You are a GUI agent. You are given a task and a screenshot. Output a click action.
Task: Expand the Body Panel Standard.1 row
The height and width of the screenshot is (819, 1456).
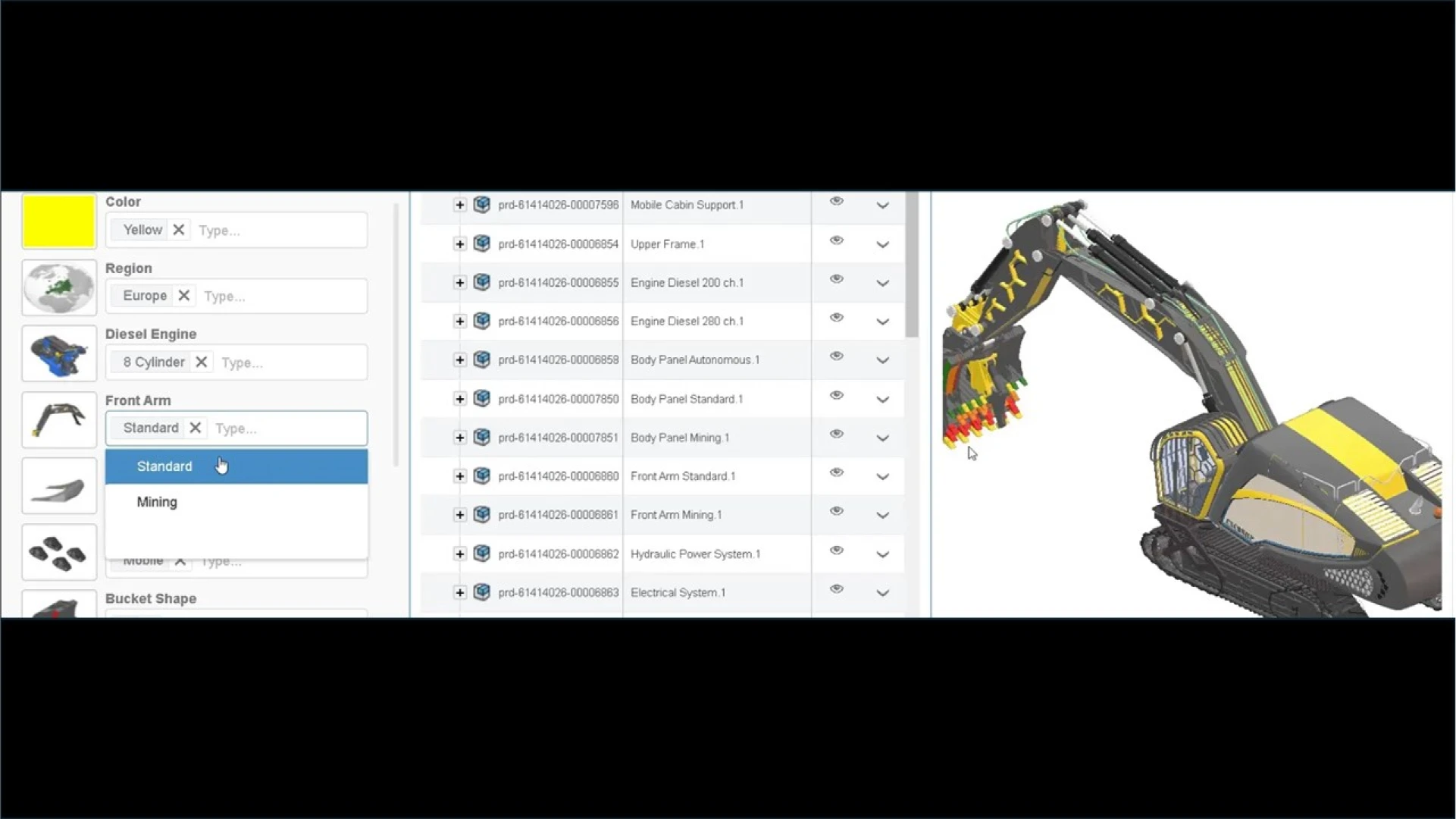[459, 399]
